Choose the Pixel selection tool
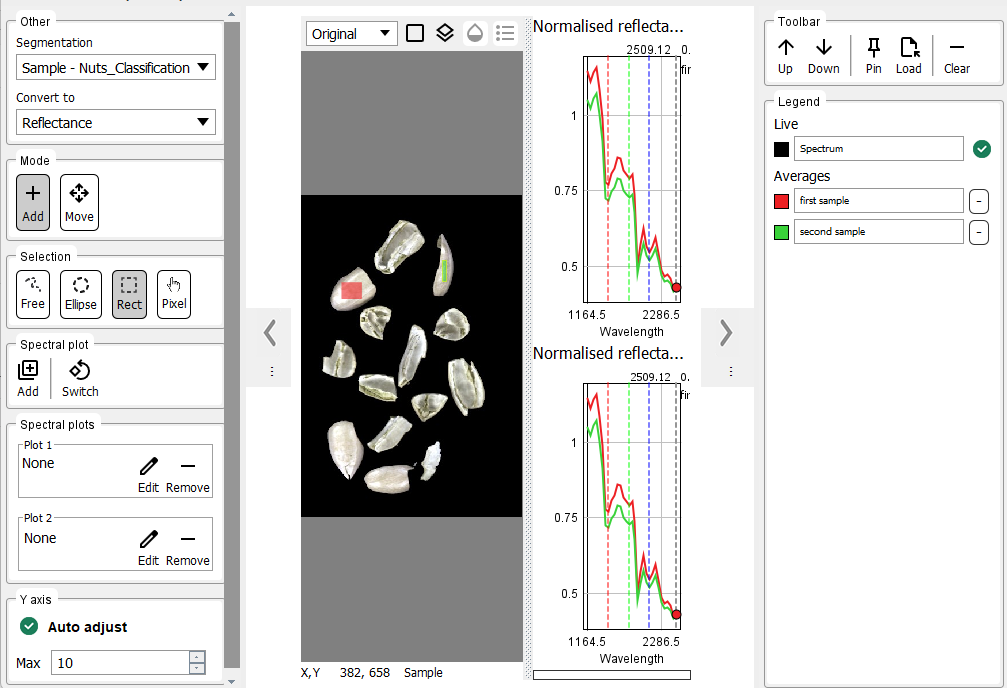The image size is (1007, 688). (174, 294)
